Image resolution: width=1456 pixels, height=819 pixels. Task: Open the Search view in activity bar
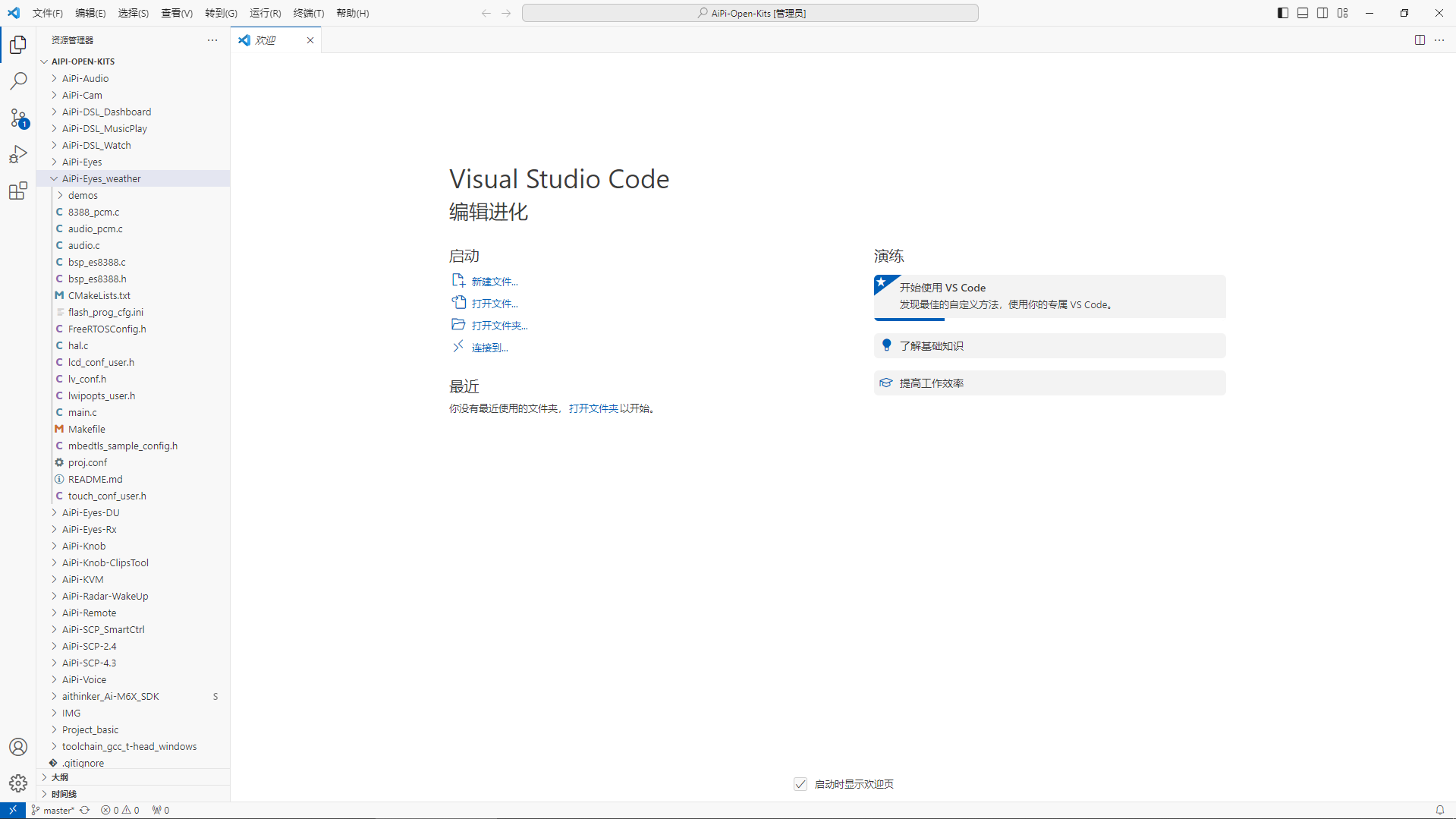tap(18, 81)
